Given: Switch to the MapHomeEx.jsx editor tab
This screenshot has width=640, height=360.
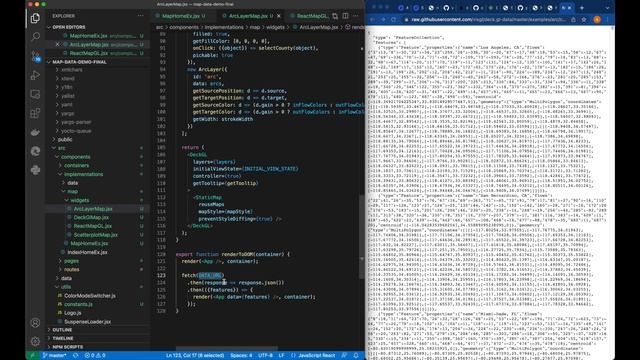Looking at the screenshot, I should tap(180, 16).
